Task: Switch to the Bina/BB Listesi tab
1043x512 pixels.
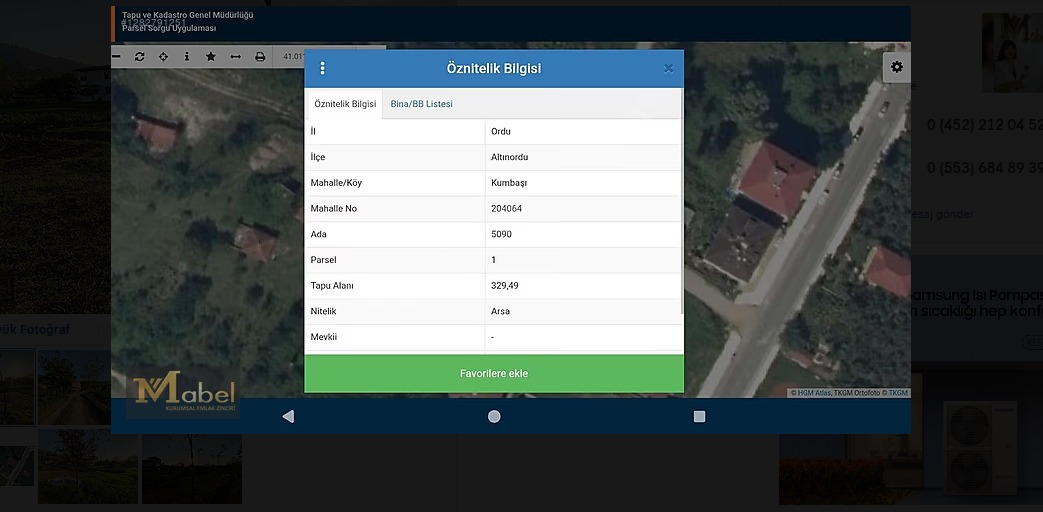Action: click(421, 104)
